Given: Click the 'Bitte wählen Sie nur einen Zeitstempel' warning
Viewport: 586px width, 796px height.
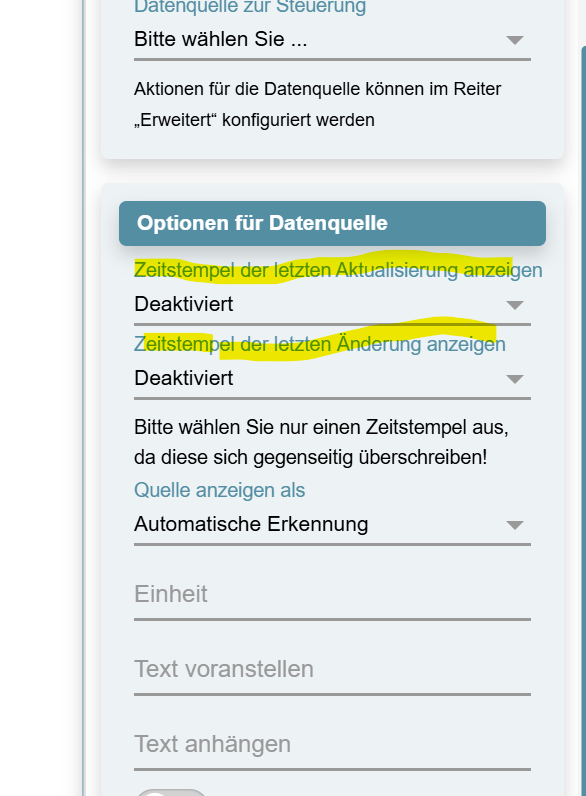Looking at the screenshot, I should [x=321, y=442].
